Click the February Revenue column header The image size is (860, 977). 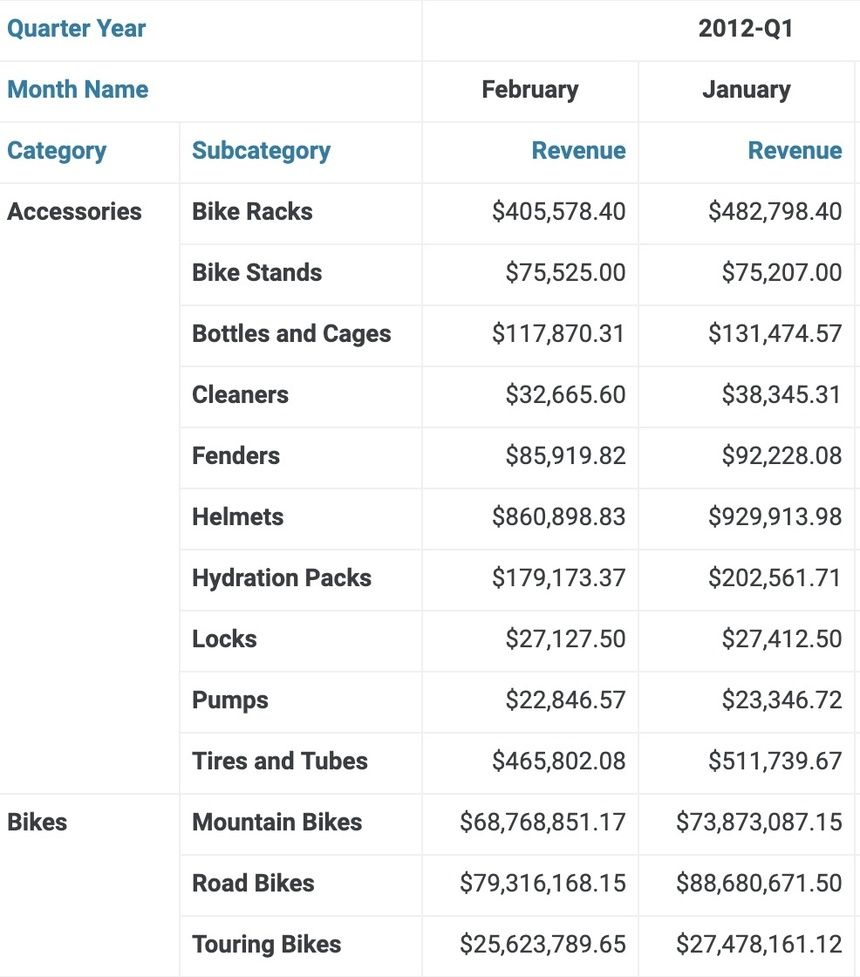point(578,151)
